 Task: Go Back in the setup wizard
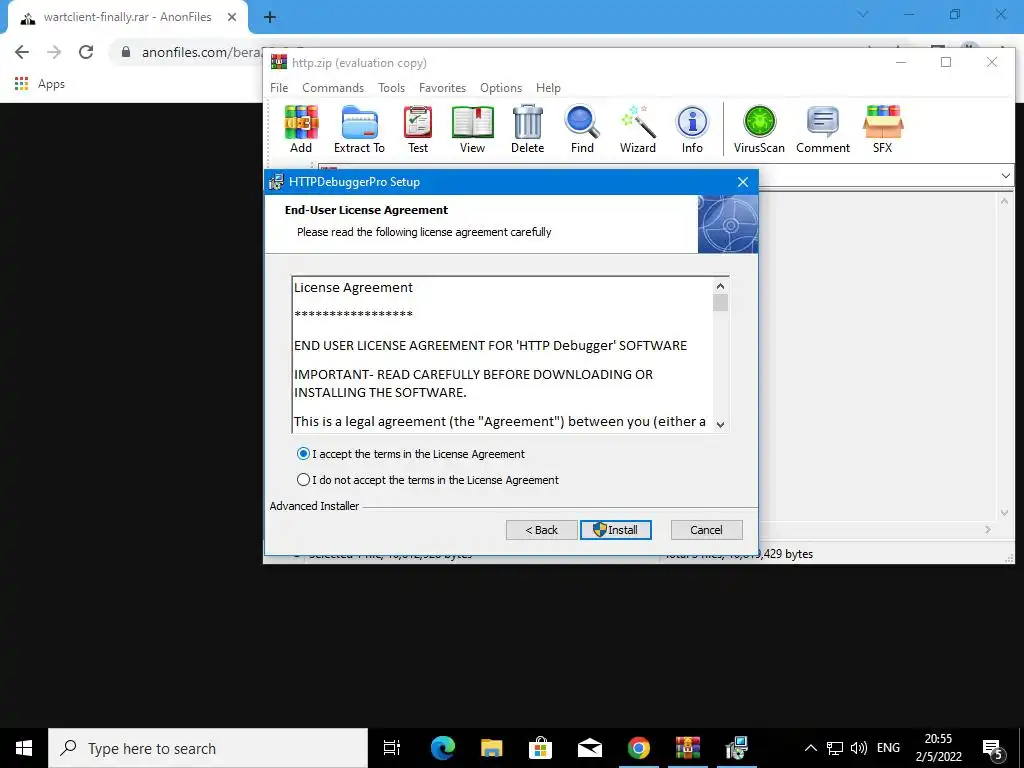[x=541, y=530]
